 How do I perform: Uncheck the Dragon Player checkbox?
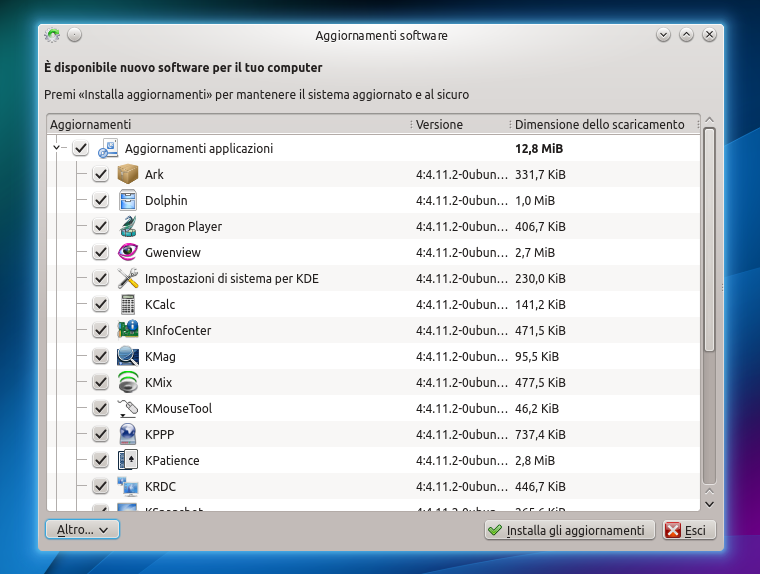tap(100, 226)
